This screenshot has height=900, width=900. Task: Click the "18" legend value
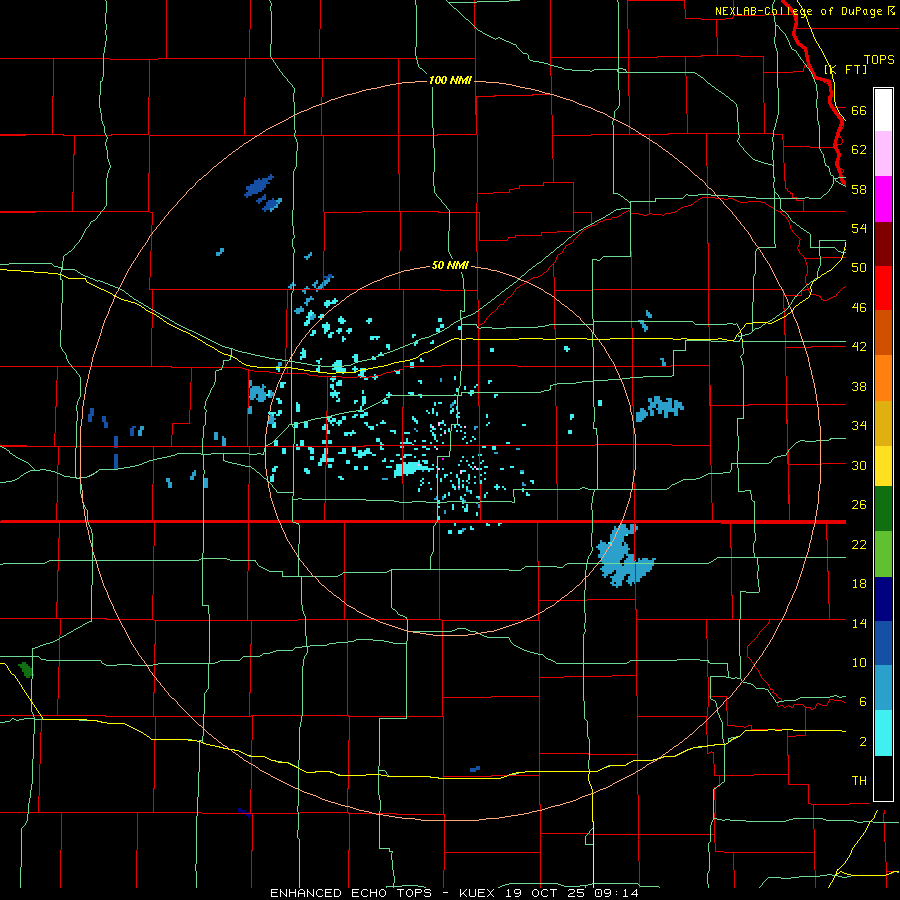pos(859,584)
